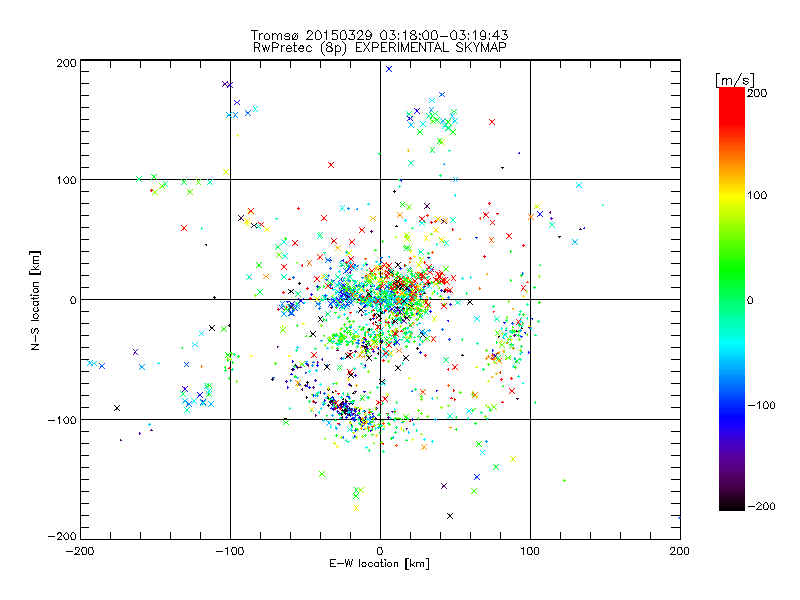Click the x-axis '0' tick label
Viewport: 800px width, 600px height.
pyautogui.click(x=380, y=551)
